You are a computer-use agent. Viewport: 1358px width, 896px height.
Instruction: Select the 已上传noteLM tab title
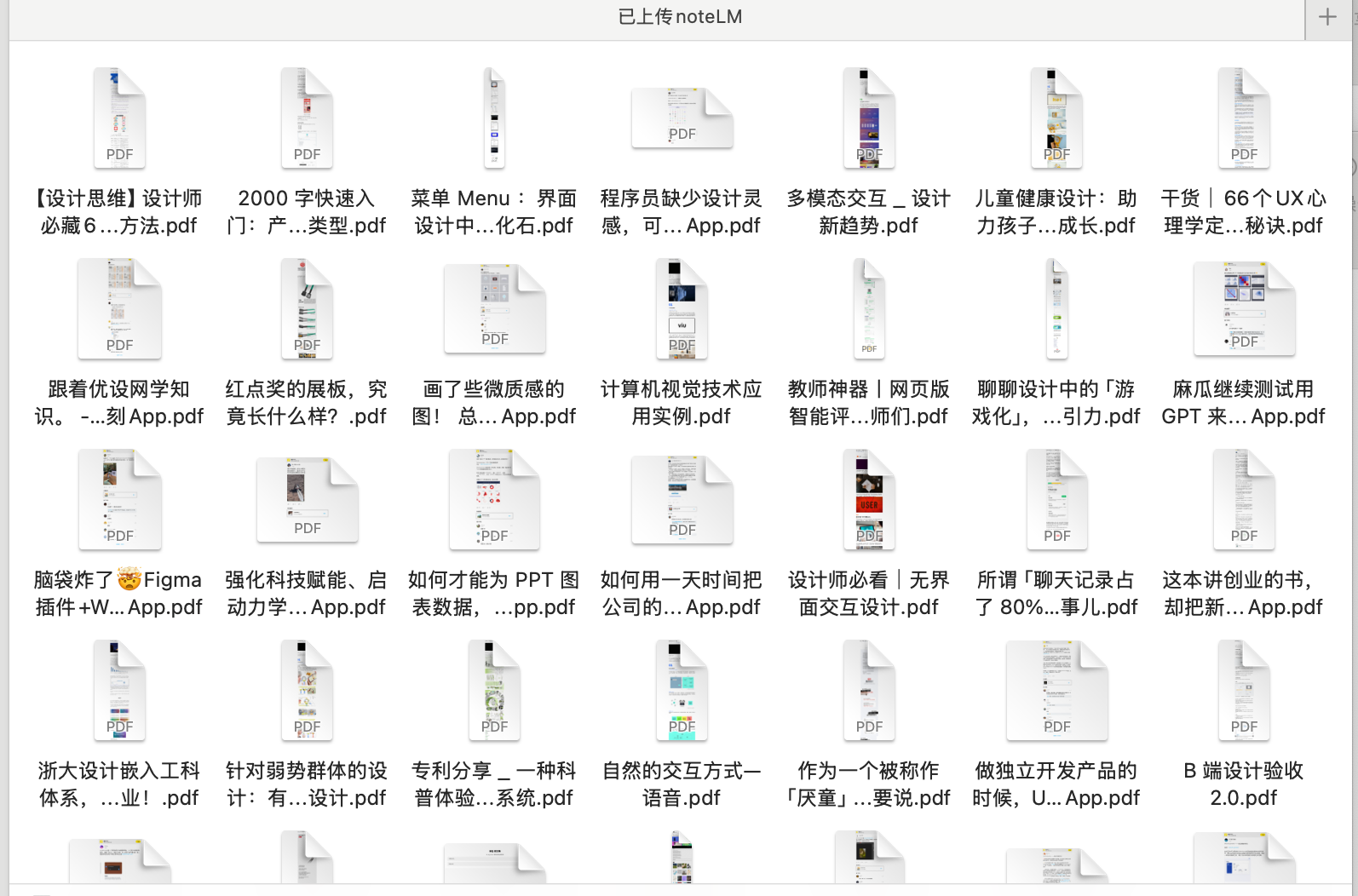click(680, 17)
